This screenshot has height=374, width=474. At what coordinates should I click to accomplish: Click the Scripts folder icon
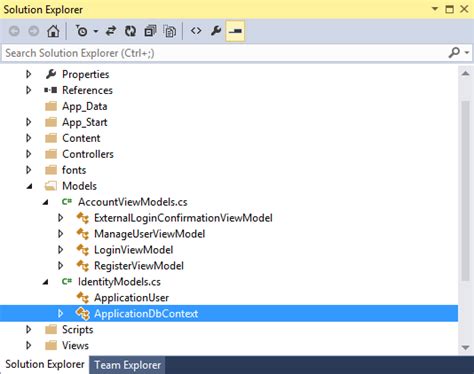tap(51, 329)
